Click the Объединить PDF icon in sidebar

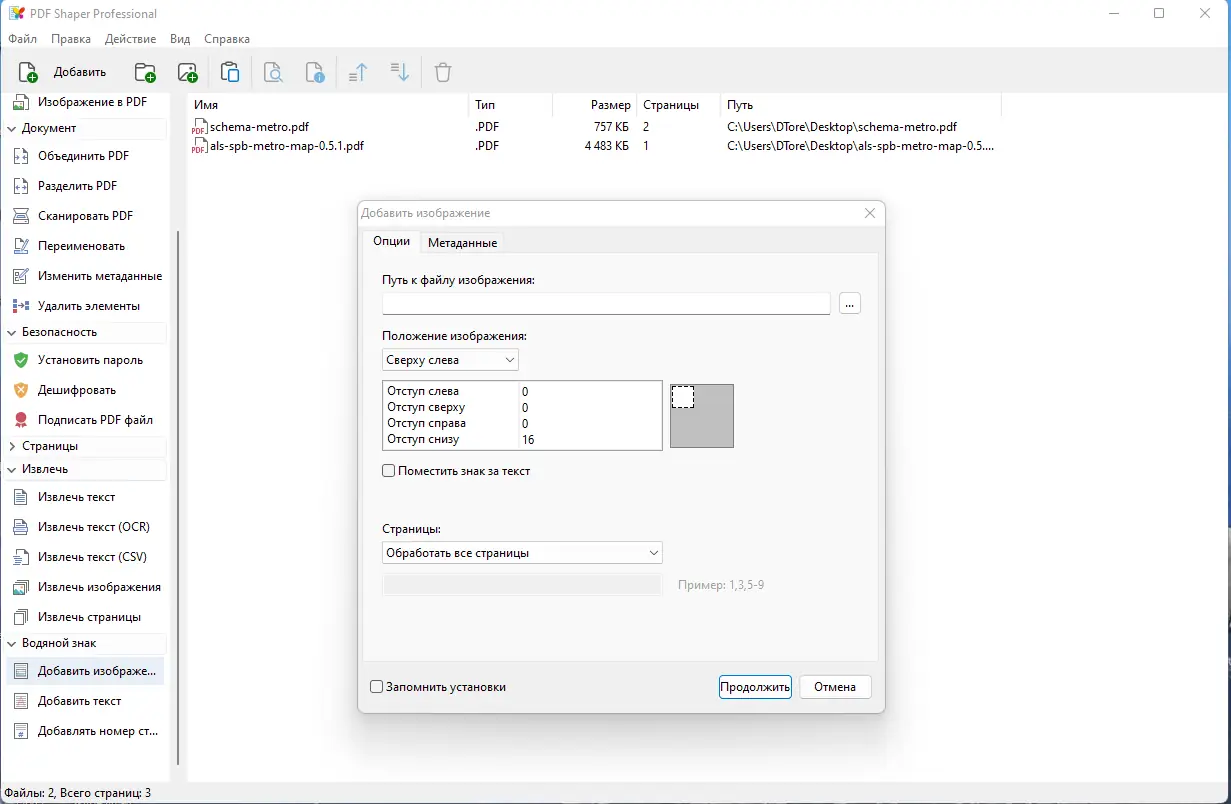[20, 156]
